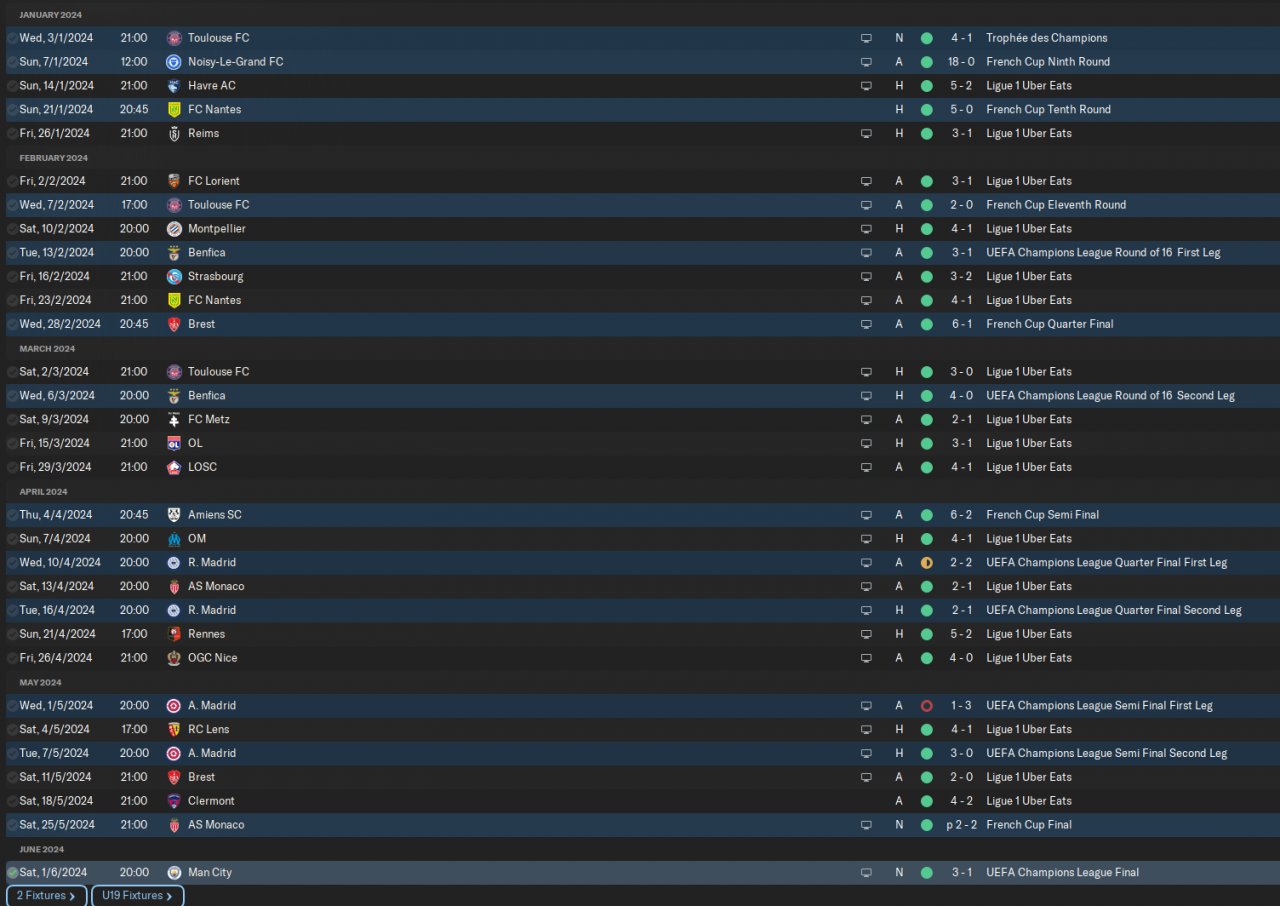Click the French Cup Quarter Final competition name
The width and height of the screenshot is (1280, 906).
click(x=1050, y=324)
